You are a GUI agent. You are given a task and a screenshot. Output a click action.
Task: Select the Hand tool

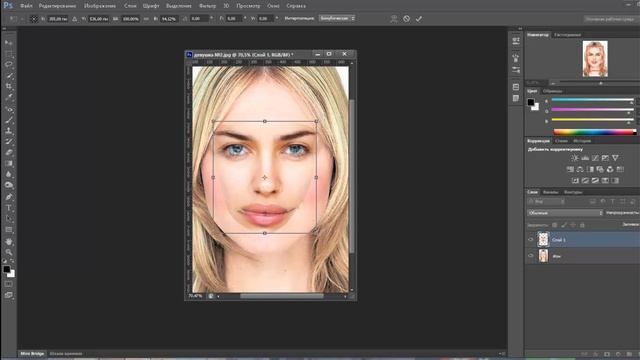(9, 242)
